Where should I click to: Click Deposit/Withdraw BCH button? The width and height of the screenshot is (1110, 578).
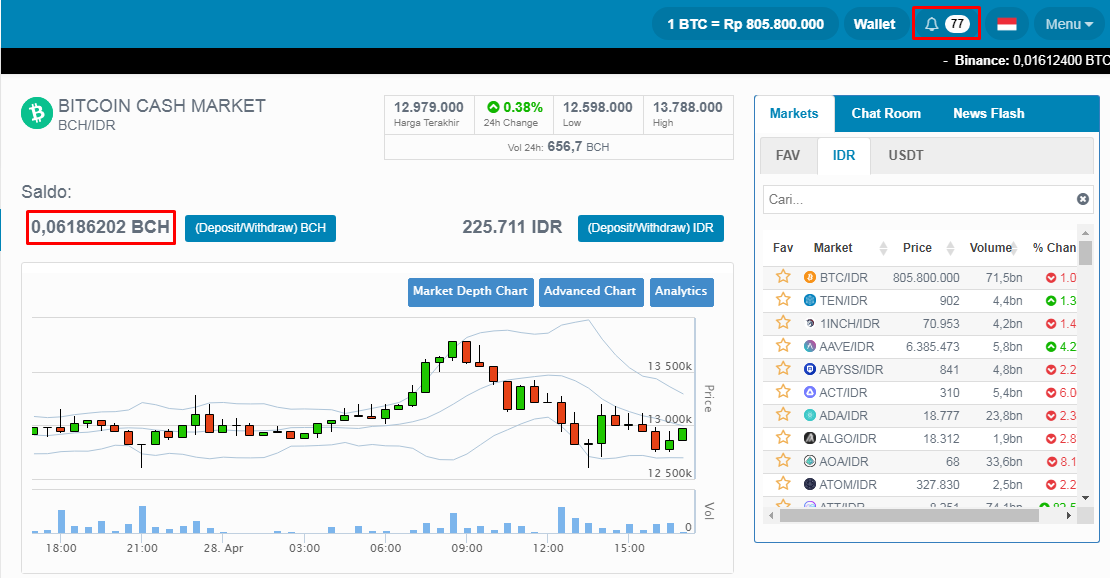click(x=261, y=228)
